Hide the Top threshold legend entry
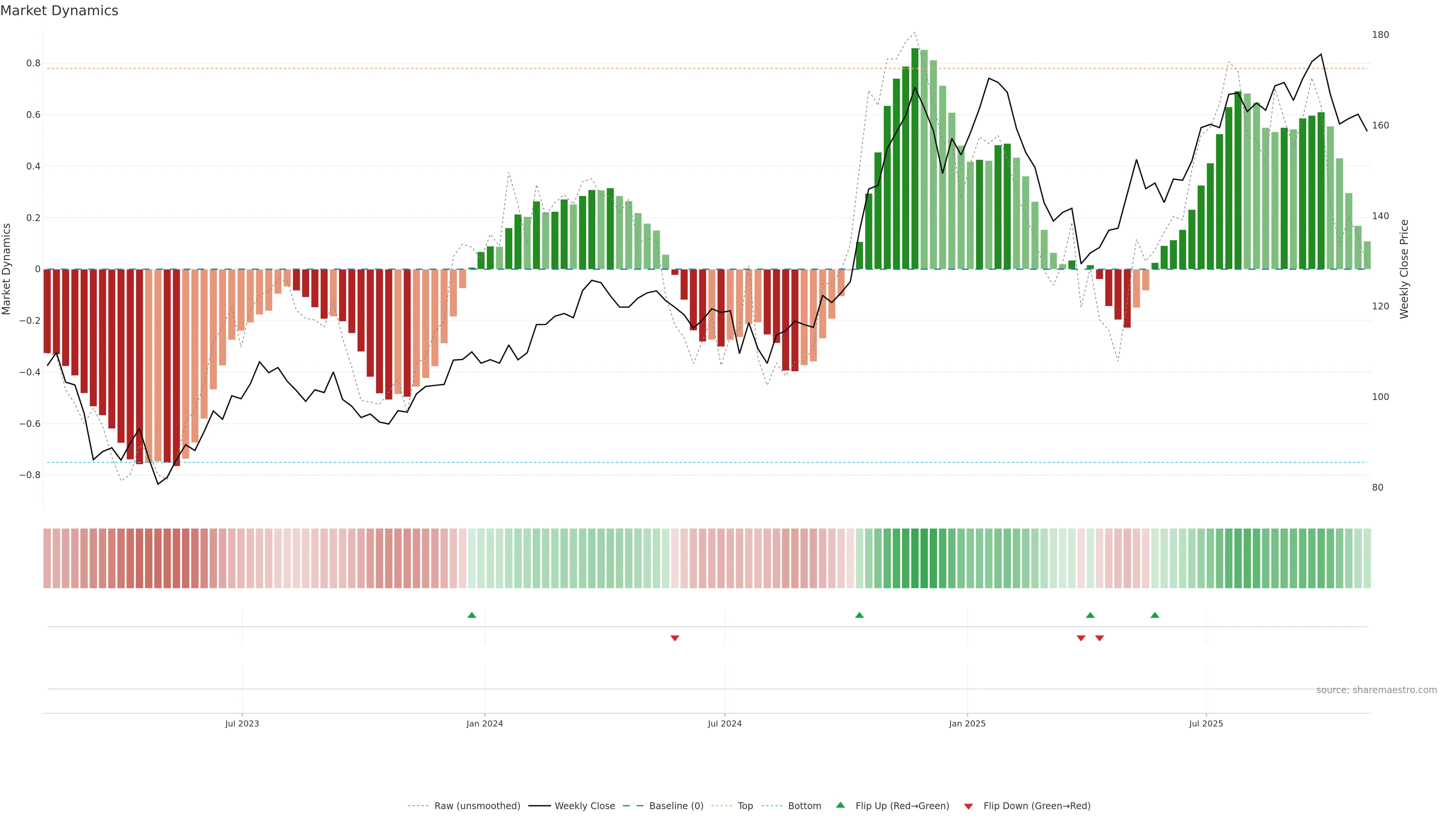The height and width of the screenshot is (819, 1456). point(745,806)
